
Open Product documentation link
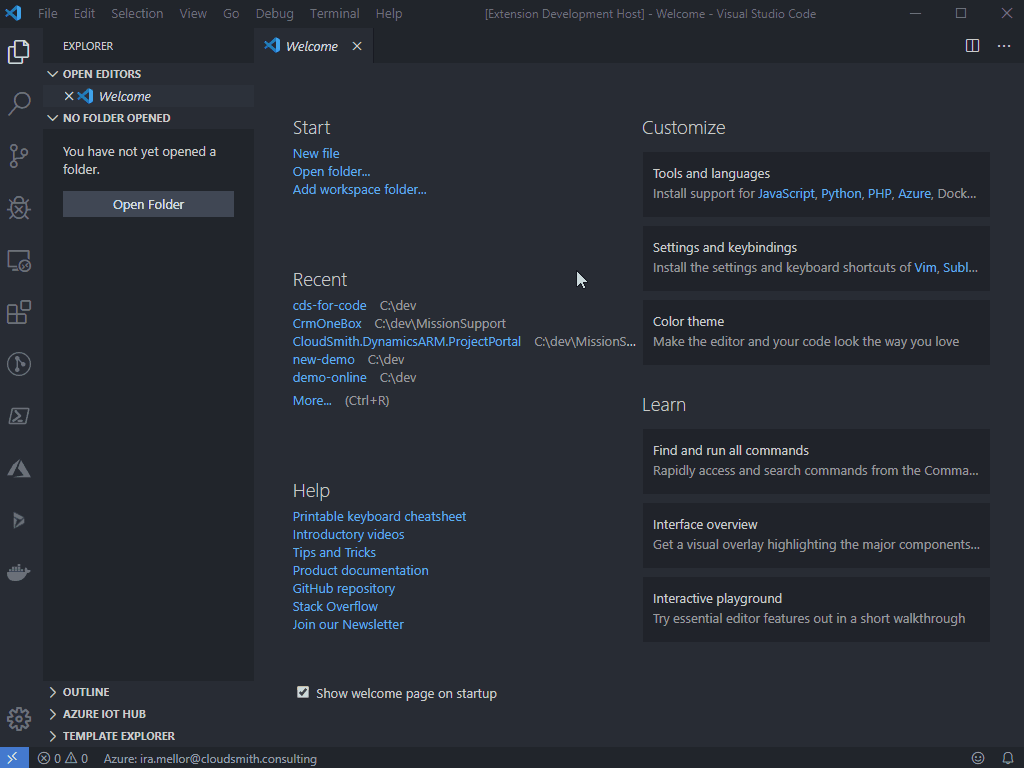click(360, 570)
